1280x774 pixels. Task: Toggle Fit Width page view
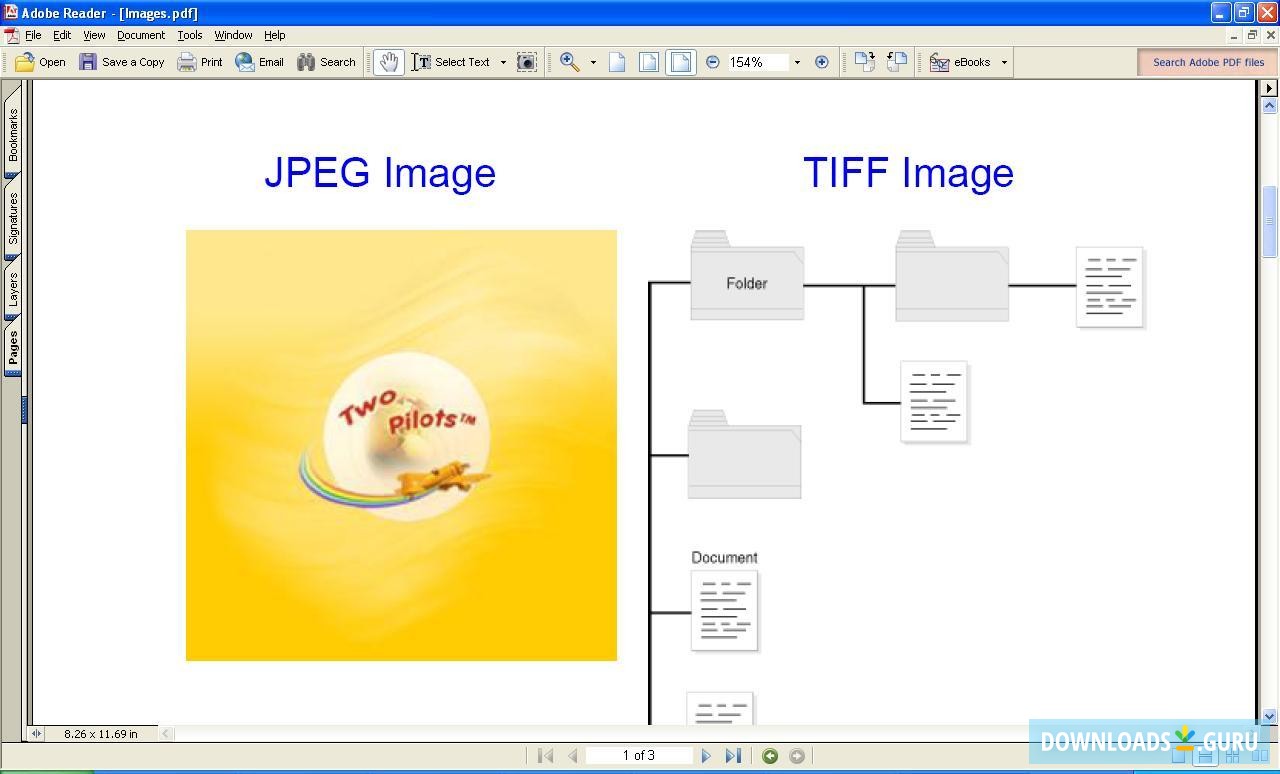pos(681,61)
